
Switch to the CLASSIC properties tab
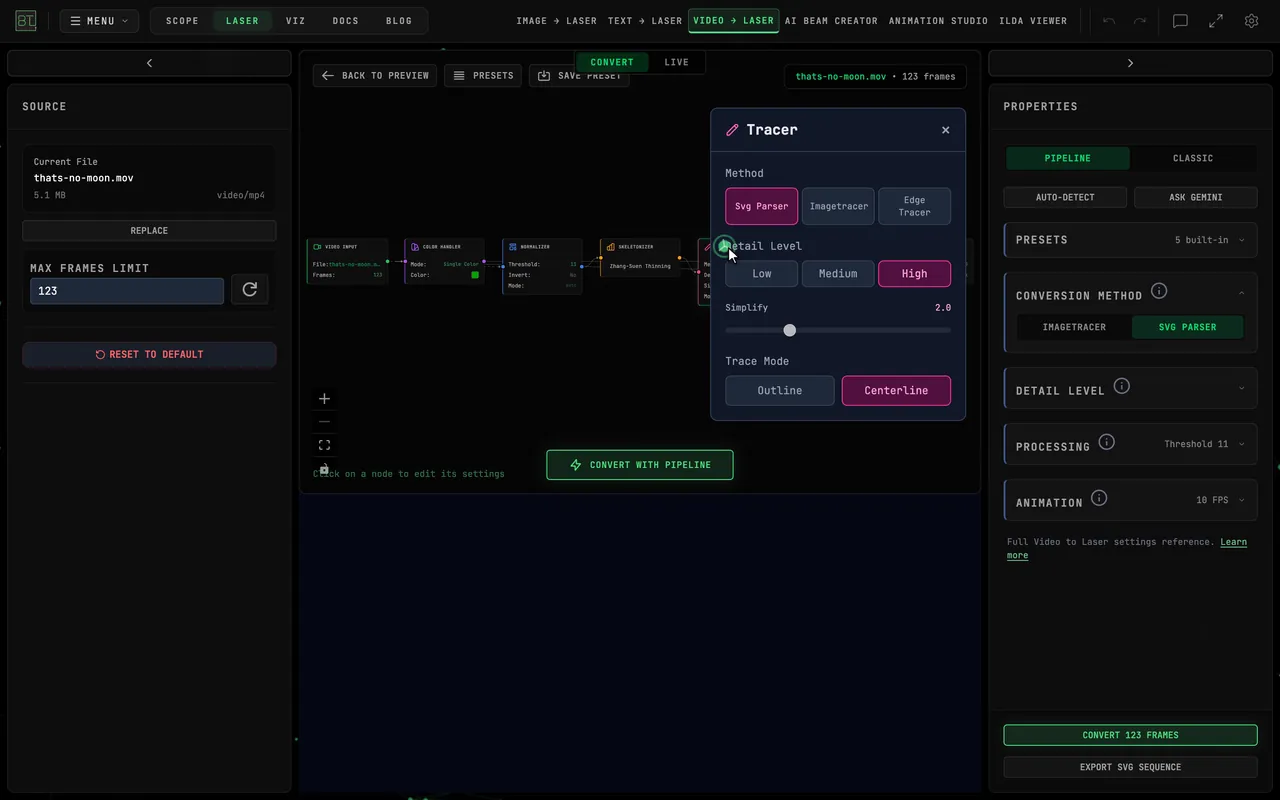coord(1193,158)
